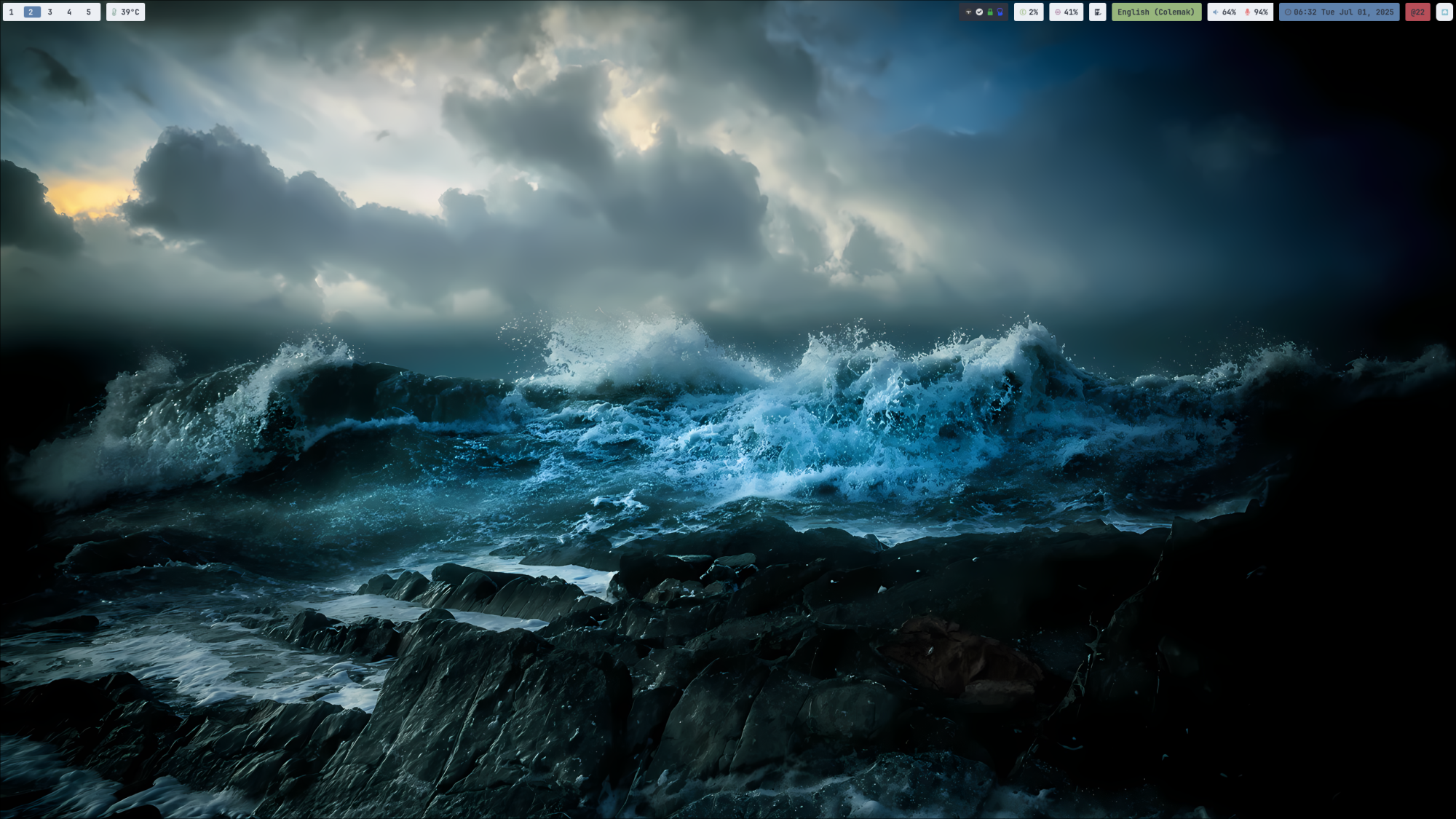This screenshot has width=1456, height=819.
Task: Open the 41% memory usage module
Action: 1067,12
